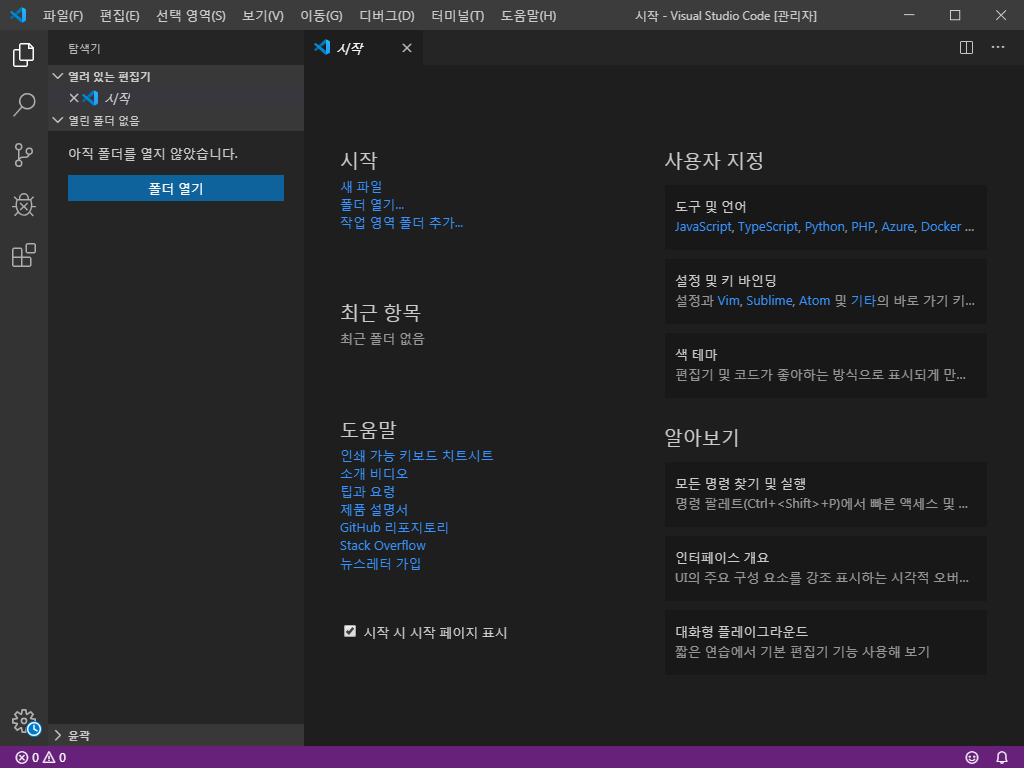1024x768 pixels.
Task: Open the 제품 설명서 link
Action: pyautogui.click(x=374, y=509)
